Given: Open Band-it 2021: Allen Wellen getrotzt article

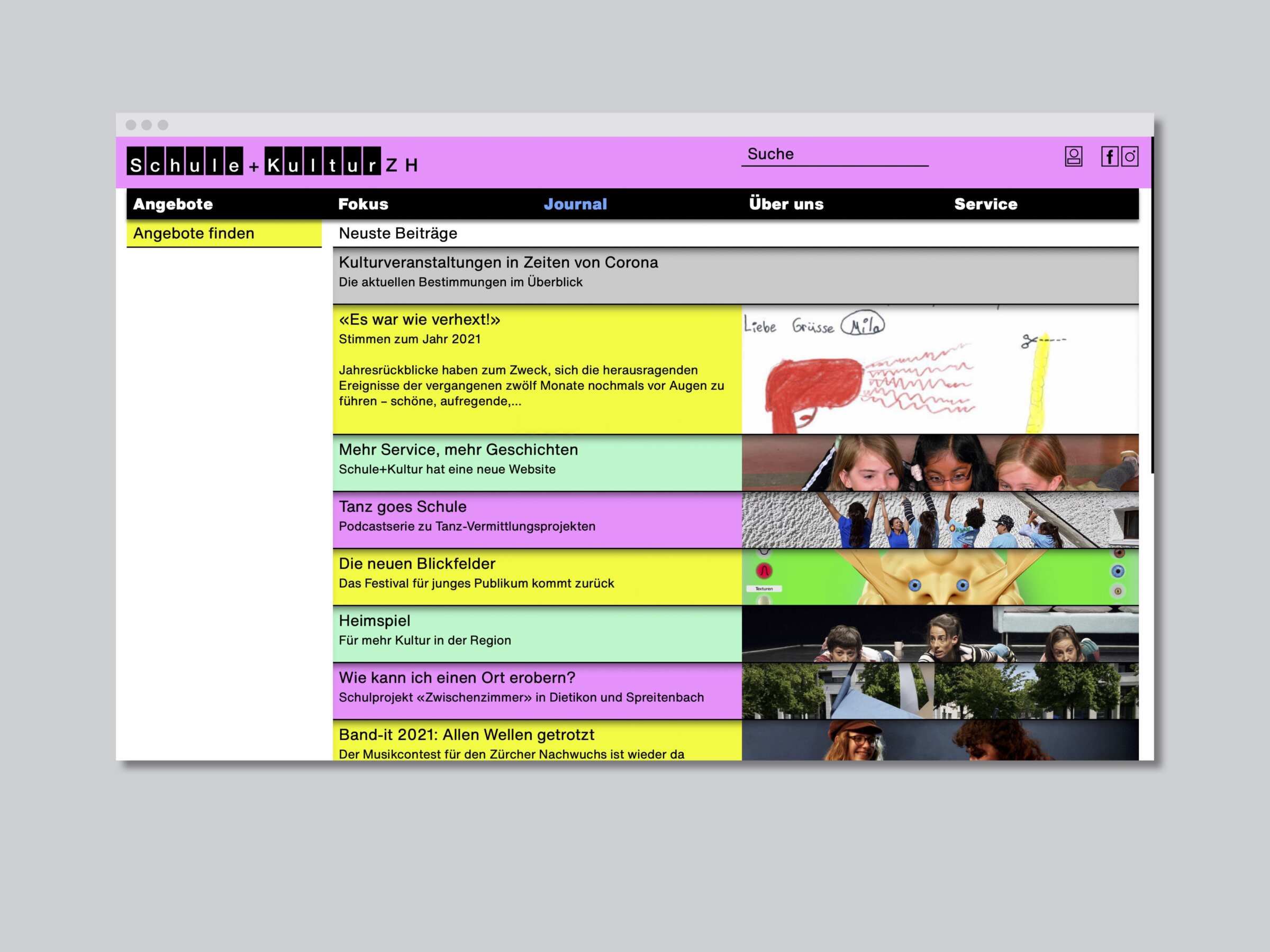Looking at the screenshot, I should (466, 735).
